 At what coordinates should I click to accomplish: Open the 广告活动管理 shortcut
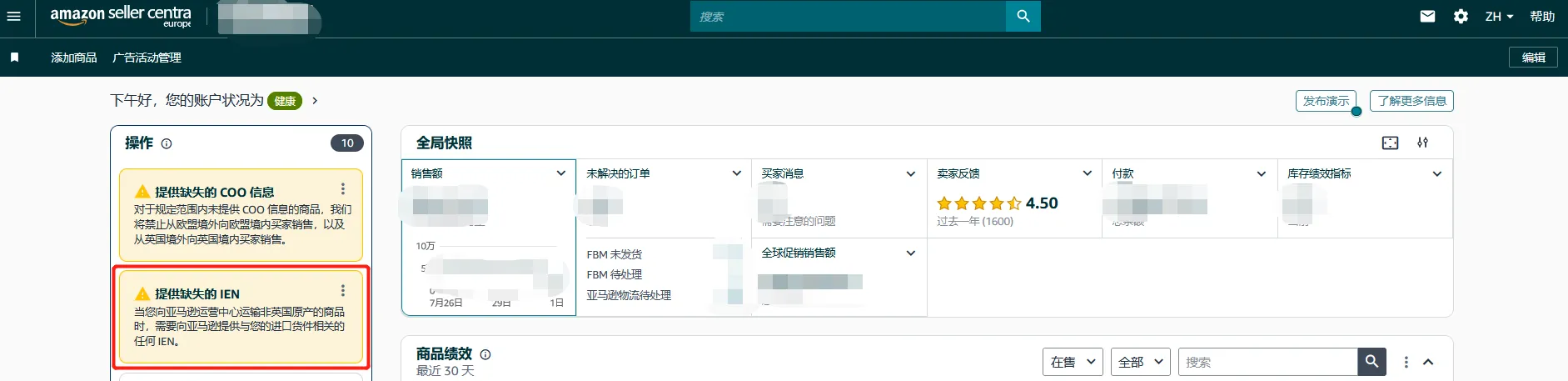[x=147, y=58]
